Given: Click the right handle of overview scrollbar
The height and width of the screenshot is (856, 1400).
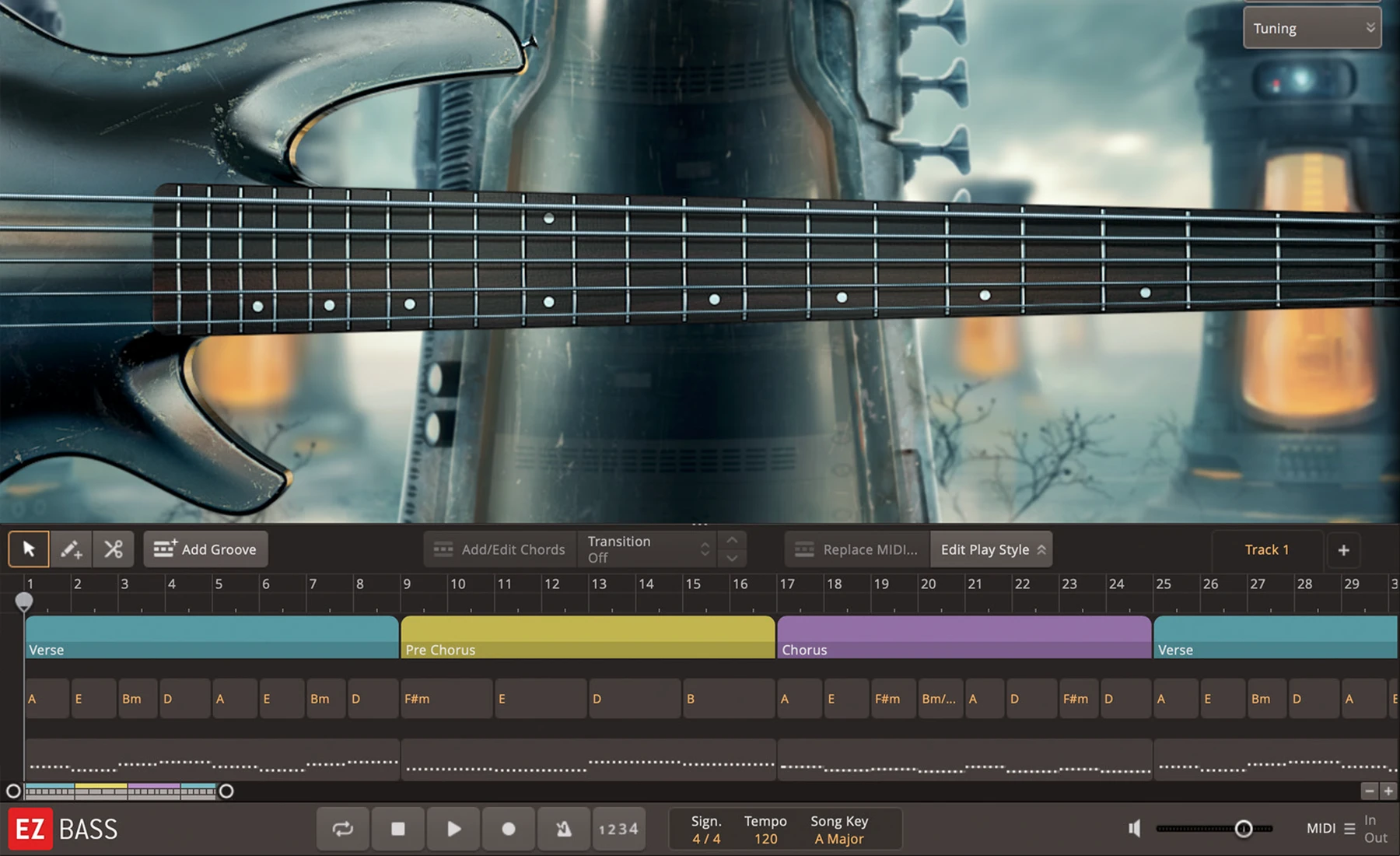Looking at the screenshot, I should (226, 791).
